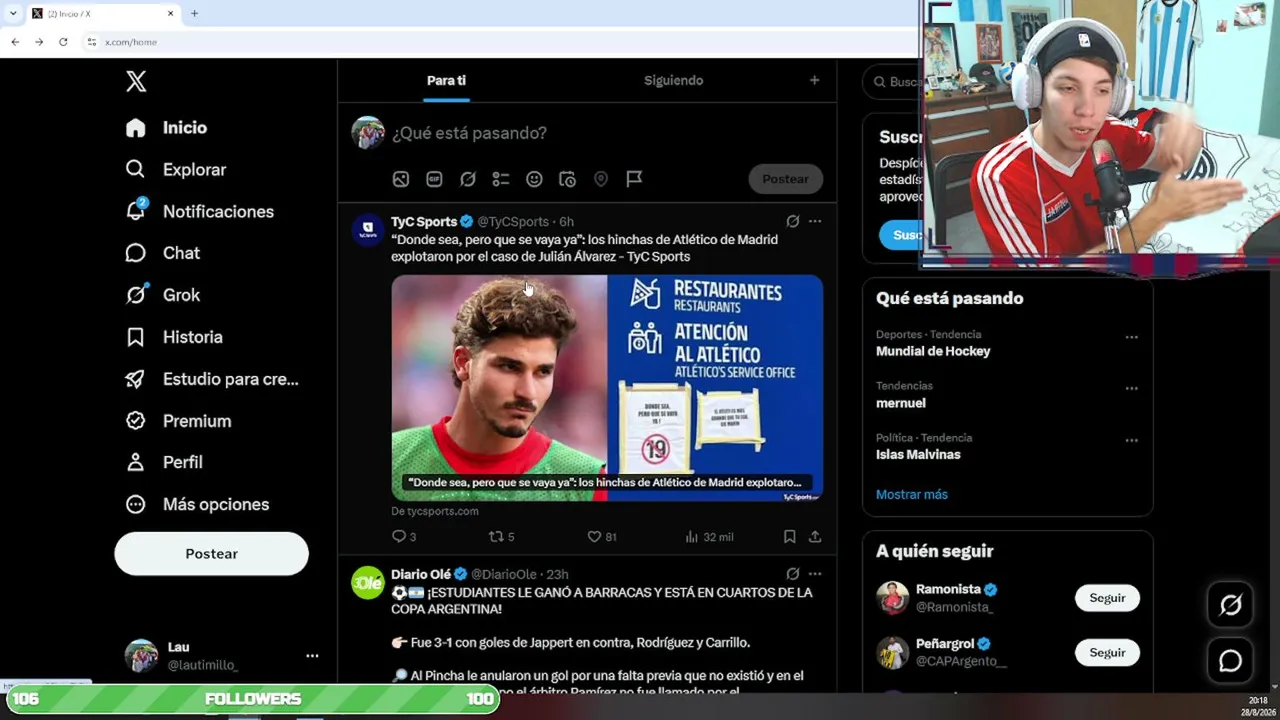Click the Postear button in the composer
The height and width of the screenshot is (720, 1280).
(x=785, y=179)
